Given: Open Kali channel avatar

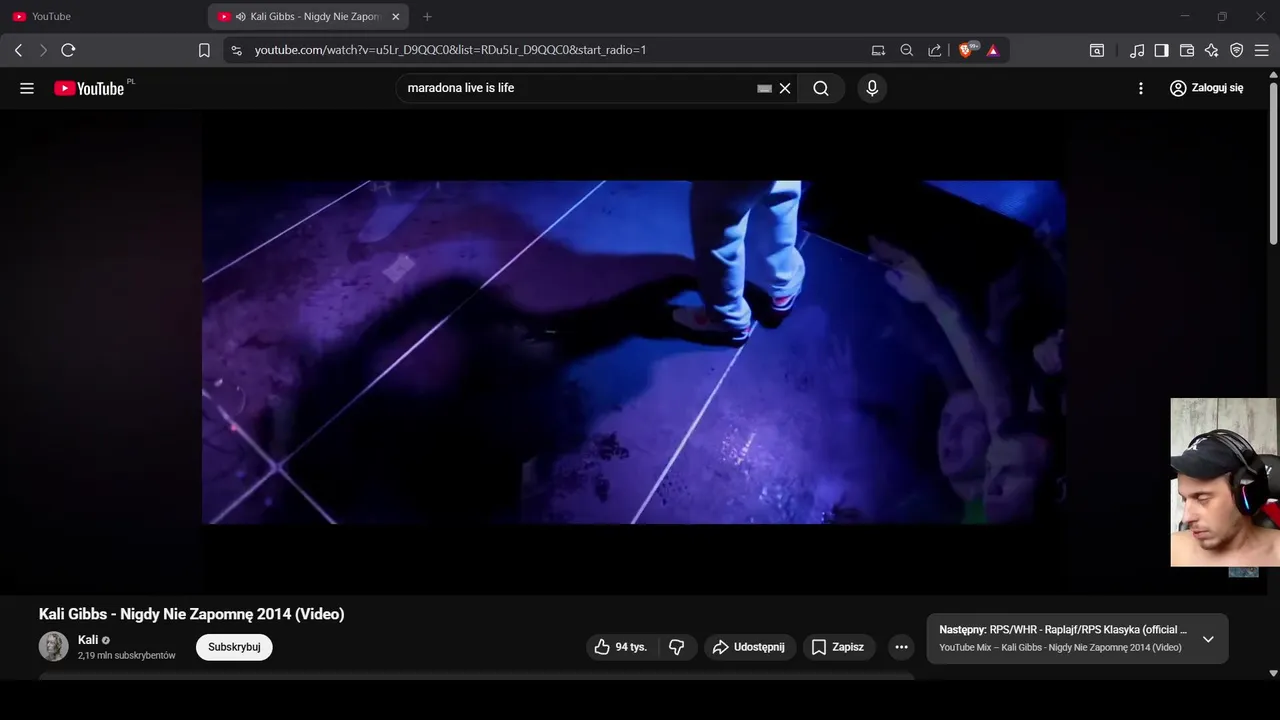Looking at the screenshot, I should pyautogui.click(x=53, y=646).
